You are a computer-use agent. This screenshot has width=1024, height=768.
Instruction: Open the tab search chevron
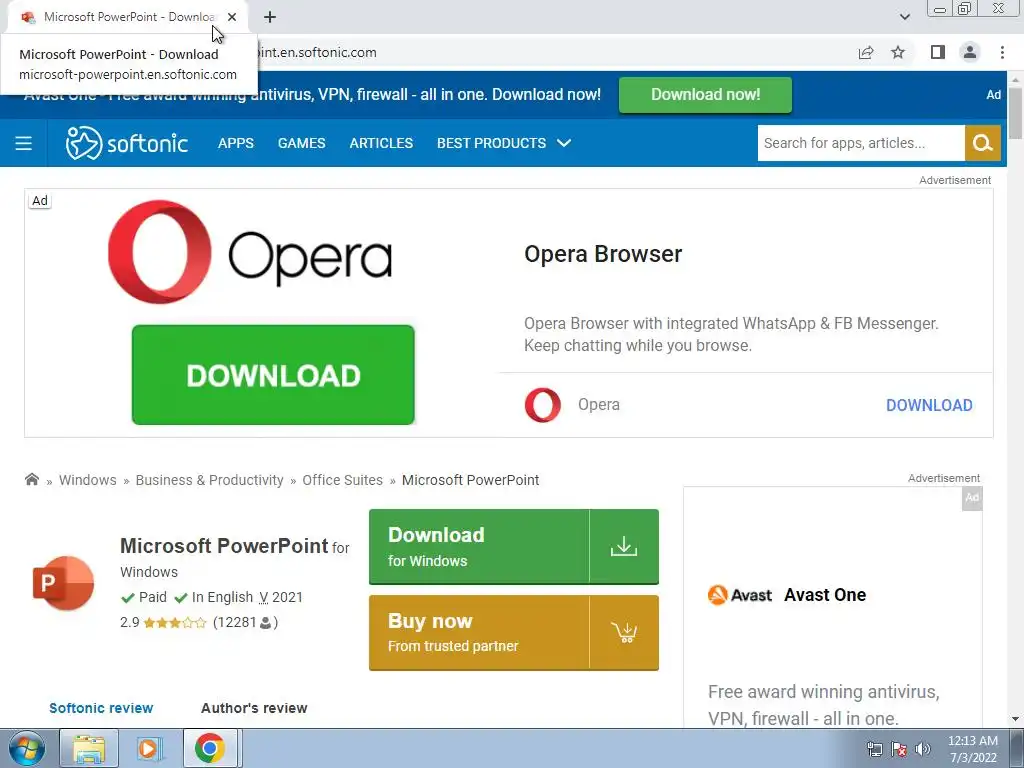tap(904, 17)
